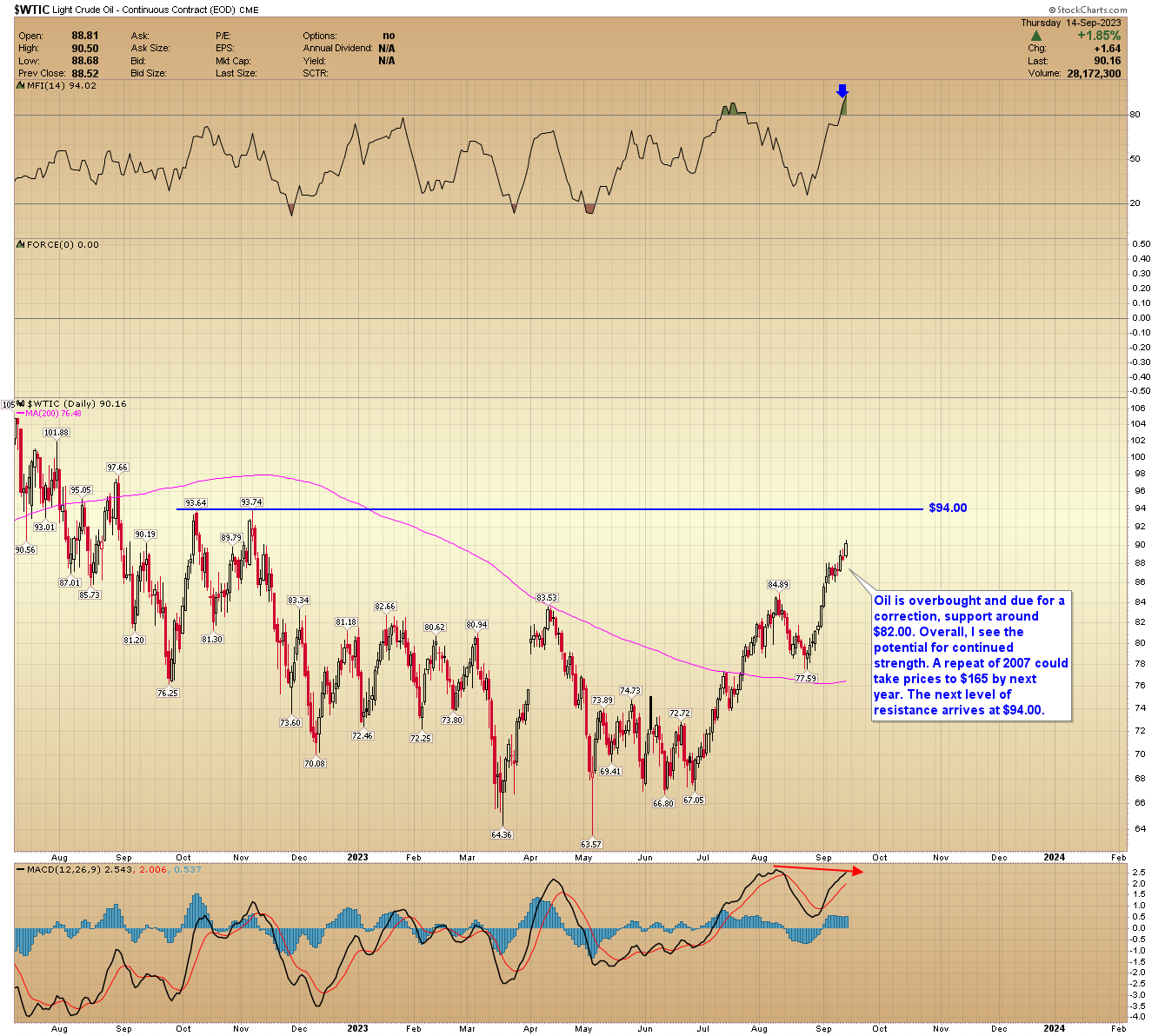This screenshot has width=1165, height=1036.
Task: Click the 101.88 price peak label
Action: [x=57, y=433]
